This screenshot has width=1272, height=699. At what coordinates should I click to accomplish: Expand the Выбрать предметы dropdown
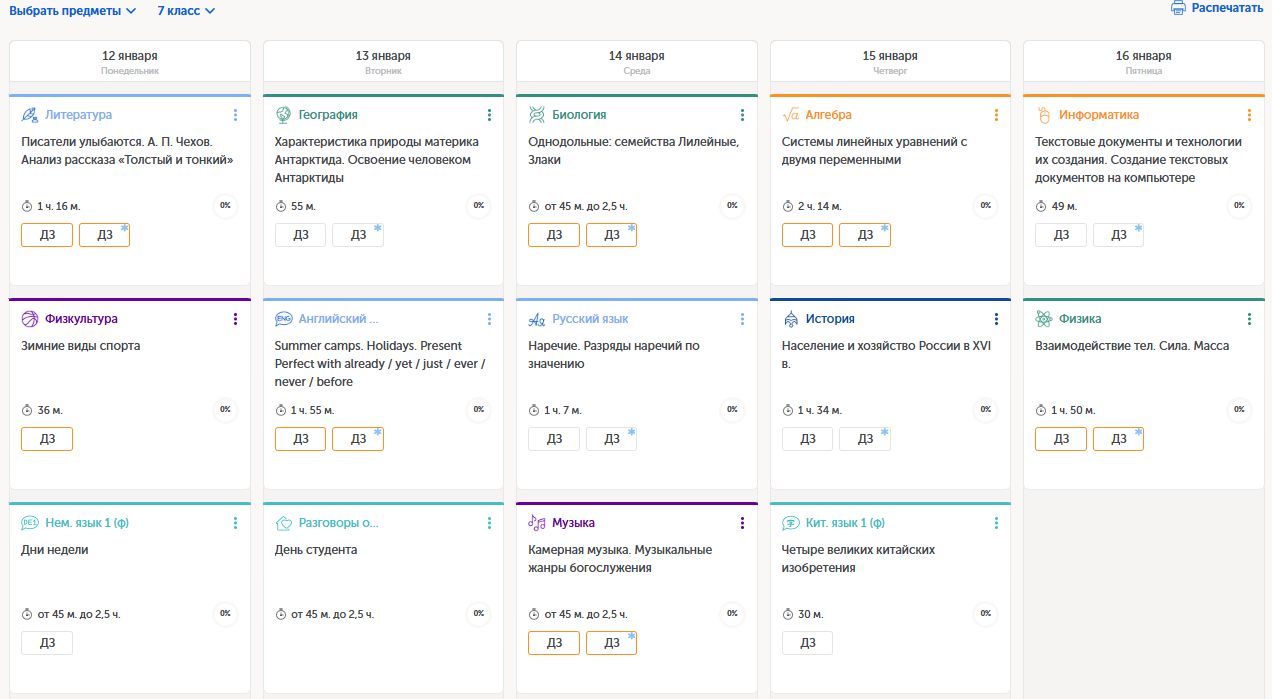[x=72, y=11]
